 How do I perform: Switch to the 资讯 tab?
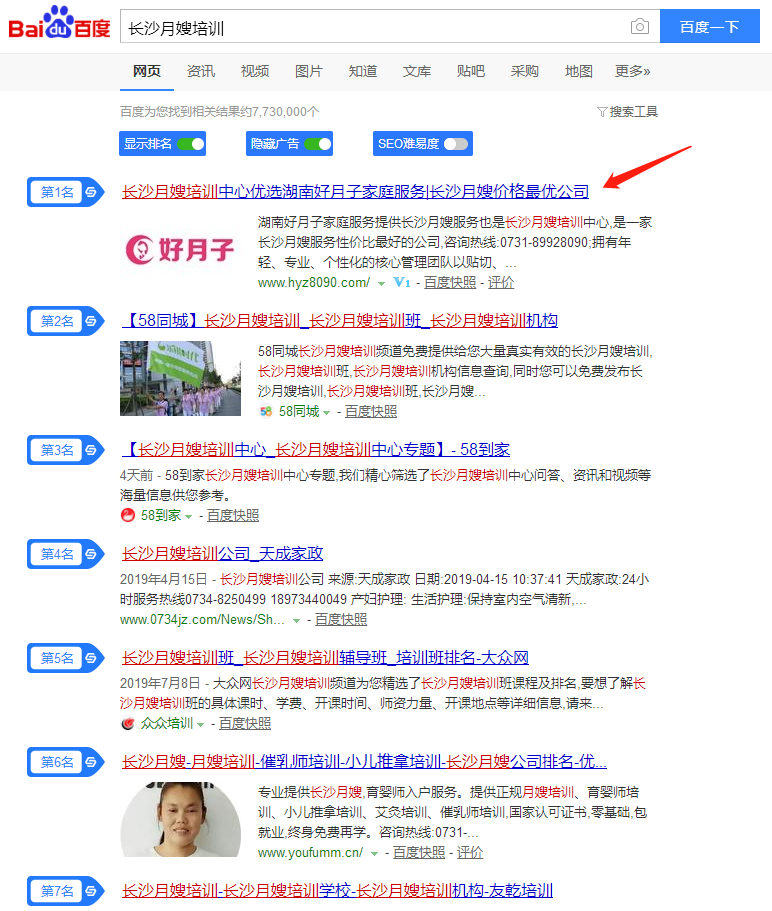(201, 71)
